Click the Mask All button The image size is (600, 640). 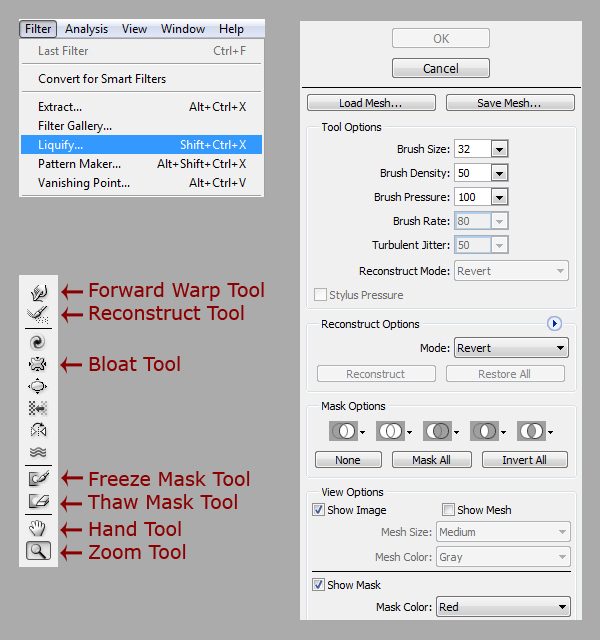[431, 460]
